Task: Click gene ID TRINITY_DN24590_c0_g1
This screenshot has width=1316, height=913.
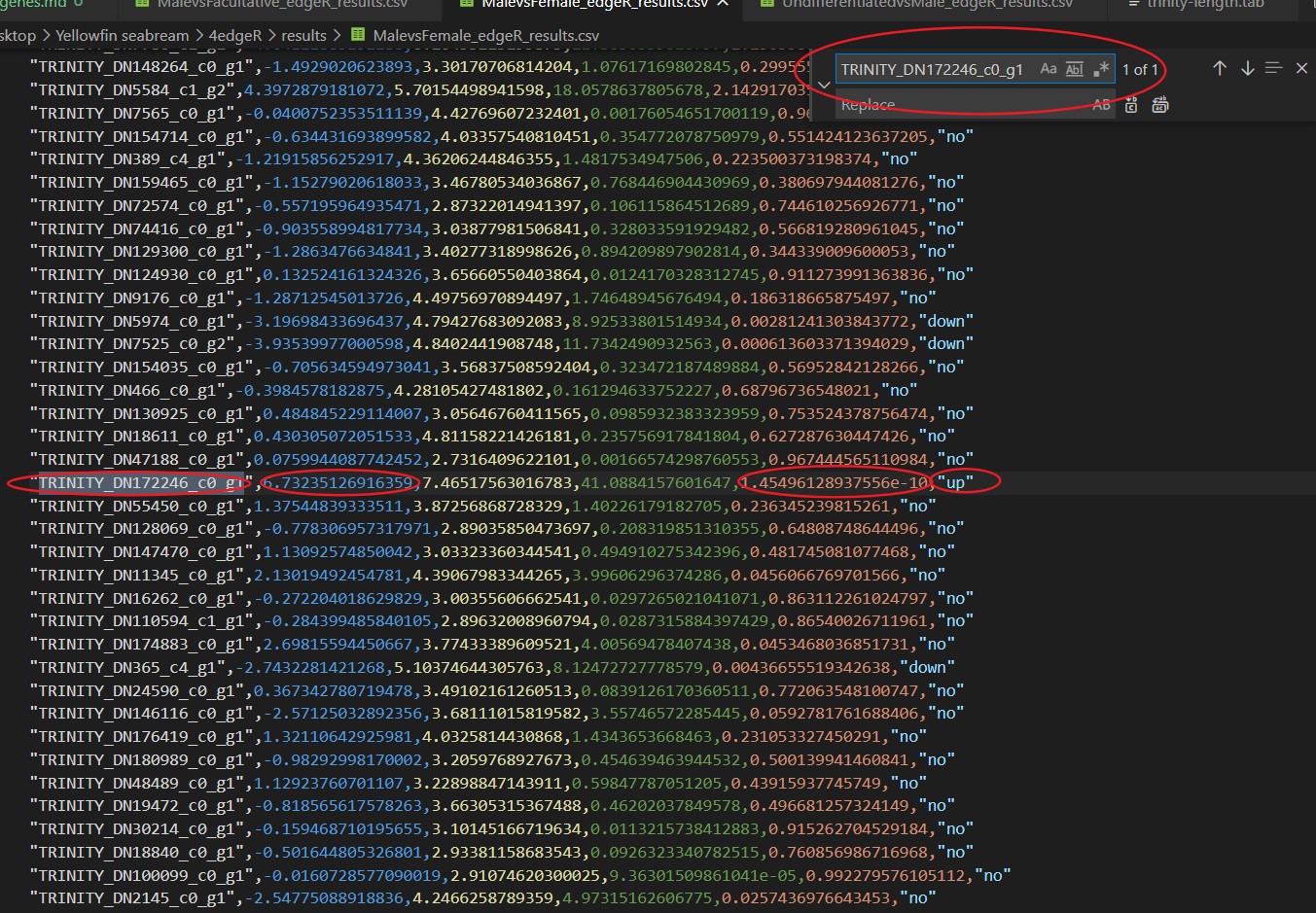Action: tap(136, 691)
